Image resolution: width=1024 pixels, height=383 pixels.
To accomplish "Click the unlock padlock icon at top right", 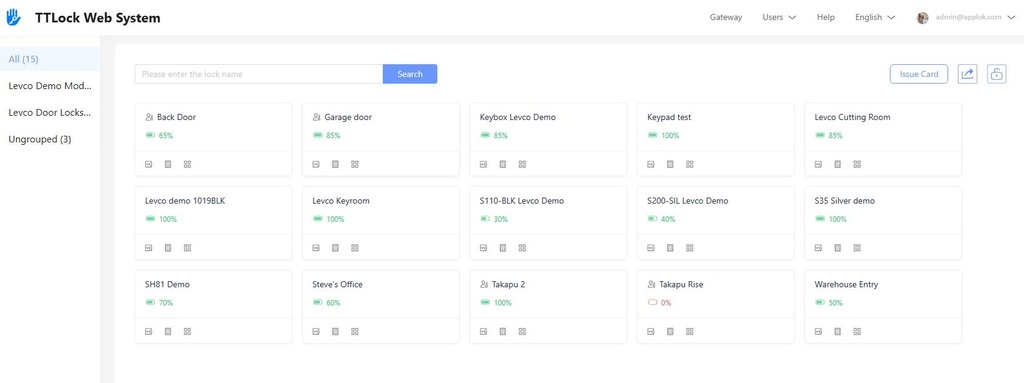I will (997, 74).
